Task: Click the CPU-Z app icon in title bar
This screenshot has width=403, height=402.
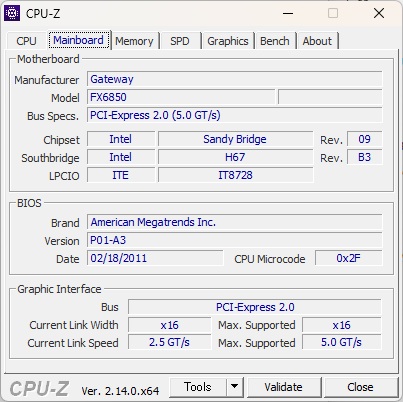Action: coord(12,13)
